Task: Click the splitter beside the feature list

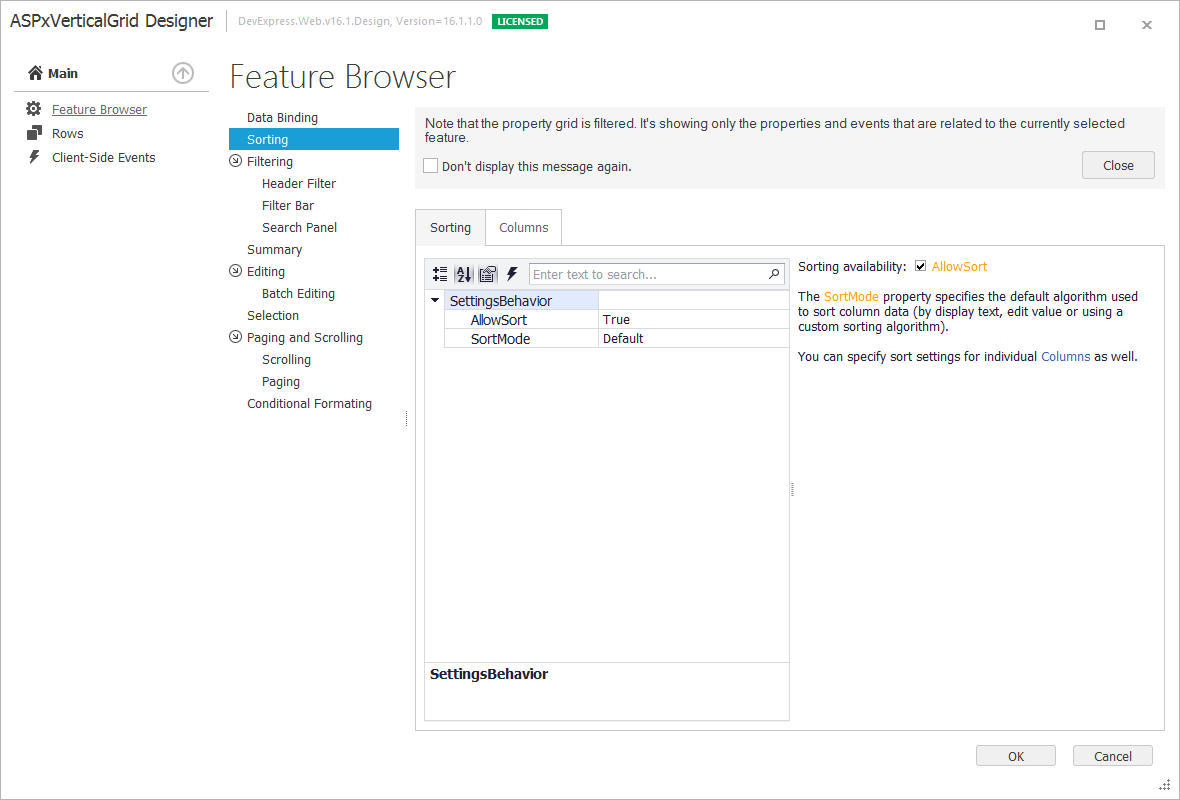Action: (406, 418)
